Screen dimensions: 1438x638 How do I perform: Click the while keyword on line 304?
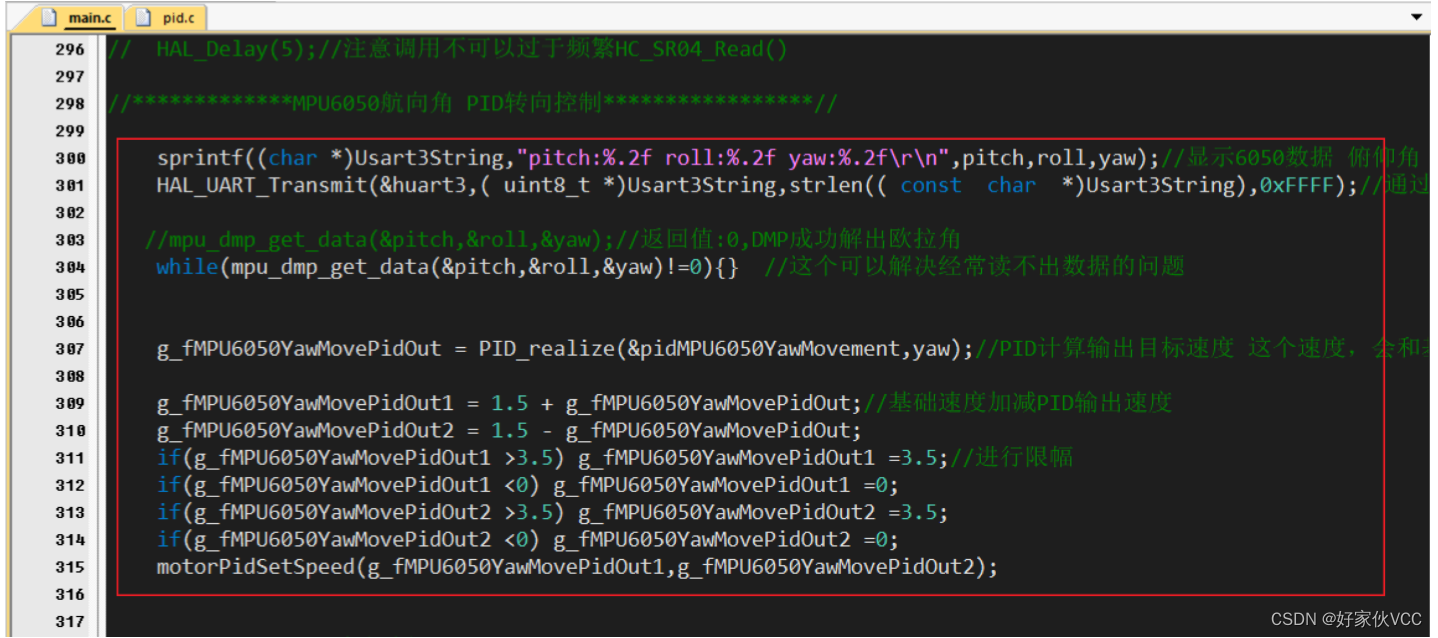(x=187, y=266)
